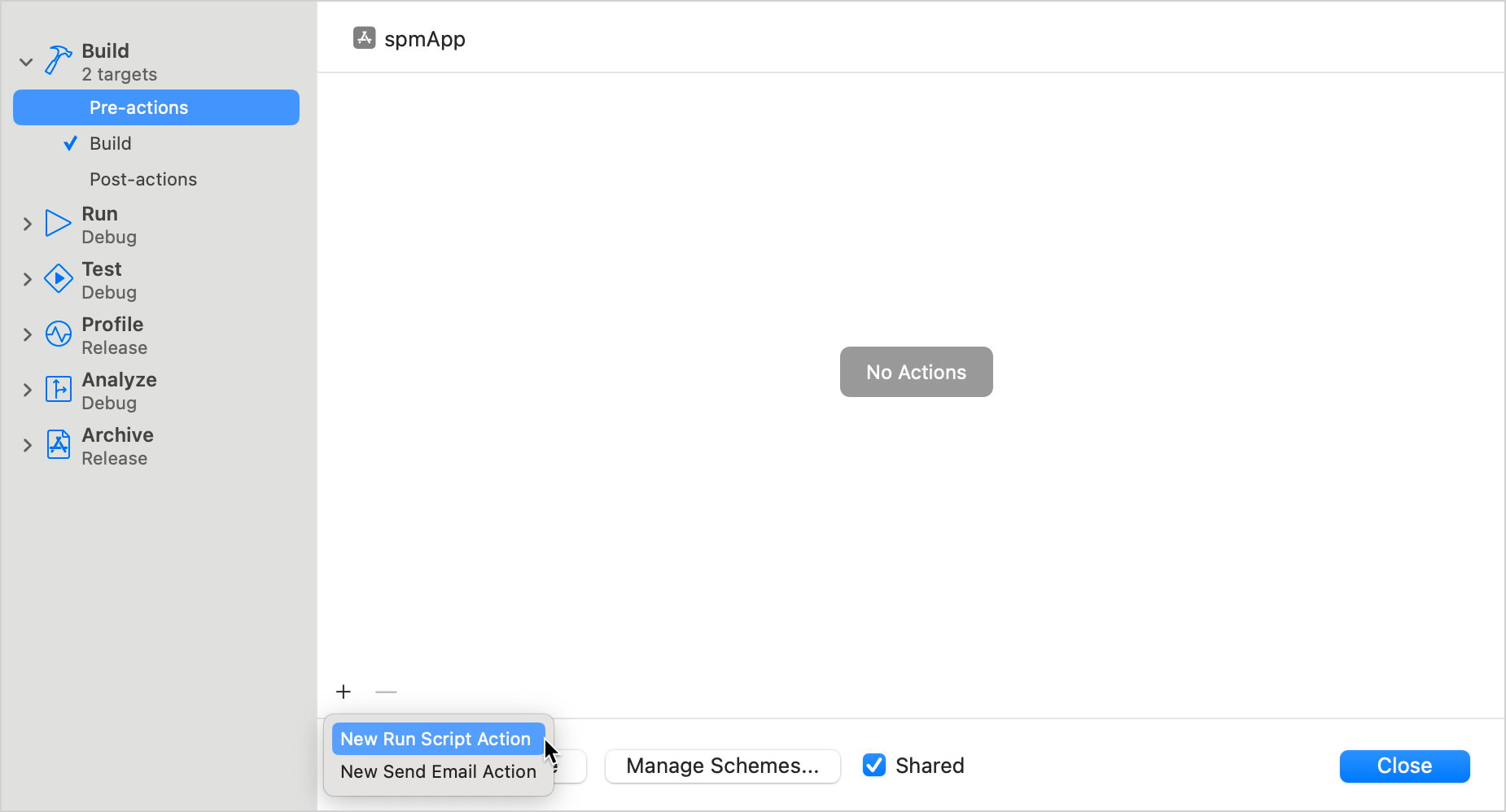This screenshot has height=812, width=1506.
Task: Click the Build hammer icon
Action: pos(58,61)
